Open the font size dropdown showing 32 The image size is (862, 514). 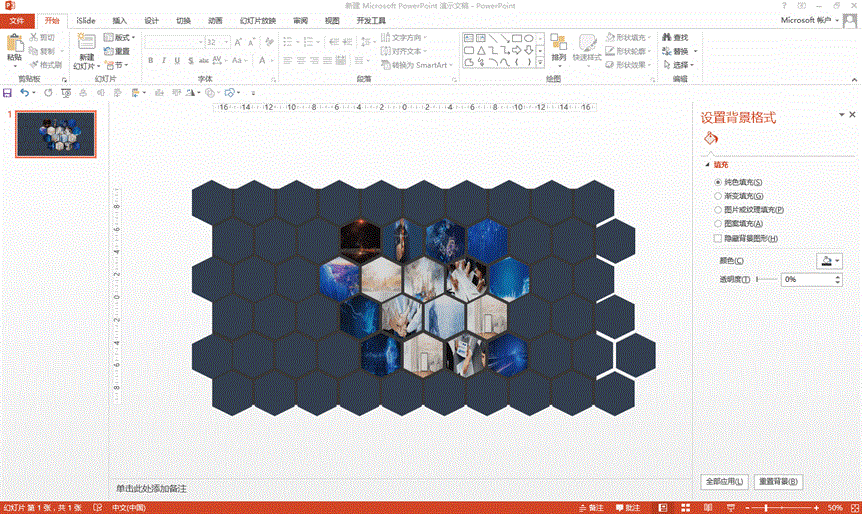(225, 43)
